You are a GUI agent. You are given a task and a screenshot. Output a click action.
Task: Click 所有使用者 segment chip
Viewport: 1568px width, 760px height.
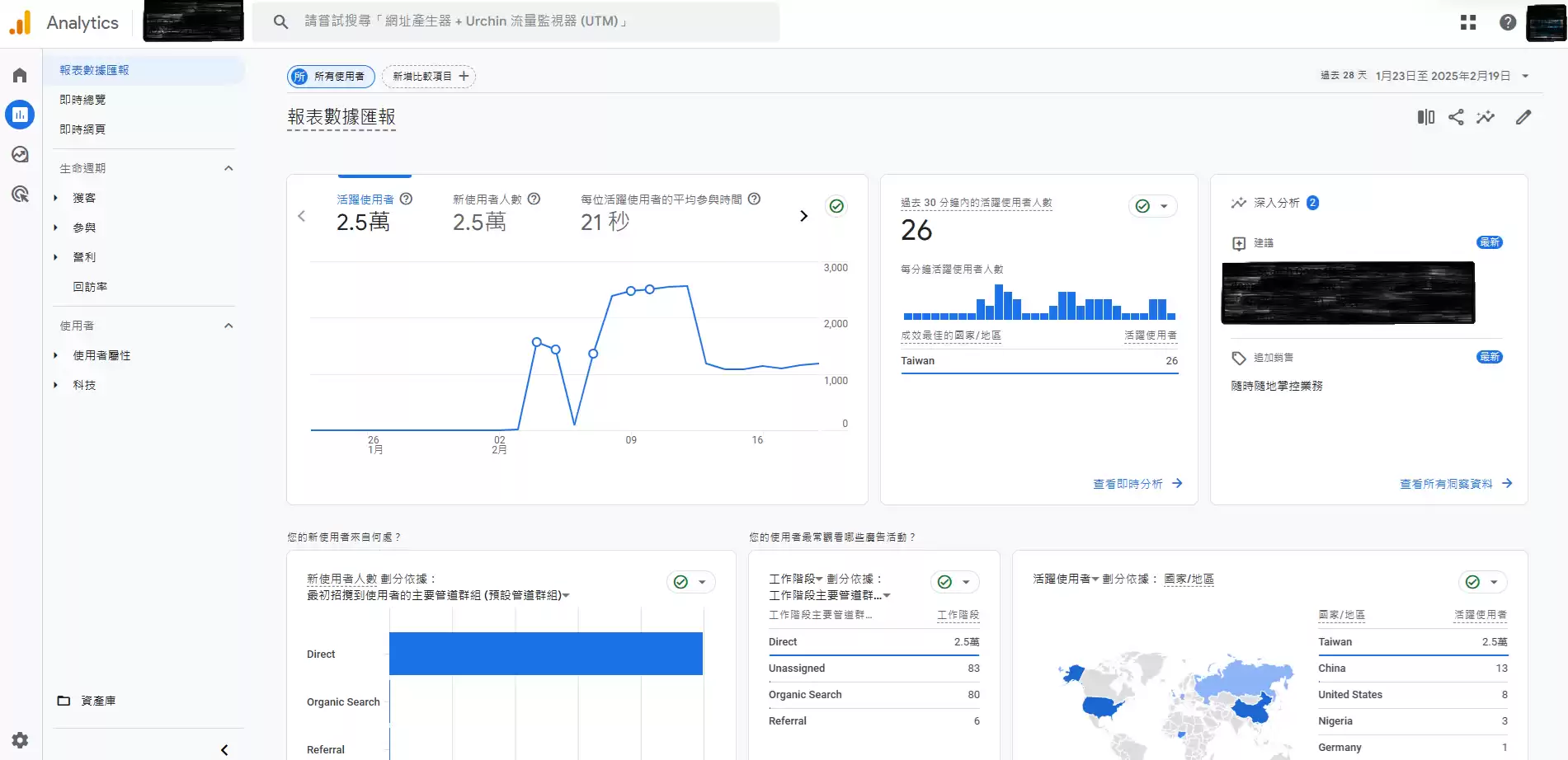(331, 77)
